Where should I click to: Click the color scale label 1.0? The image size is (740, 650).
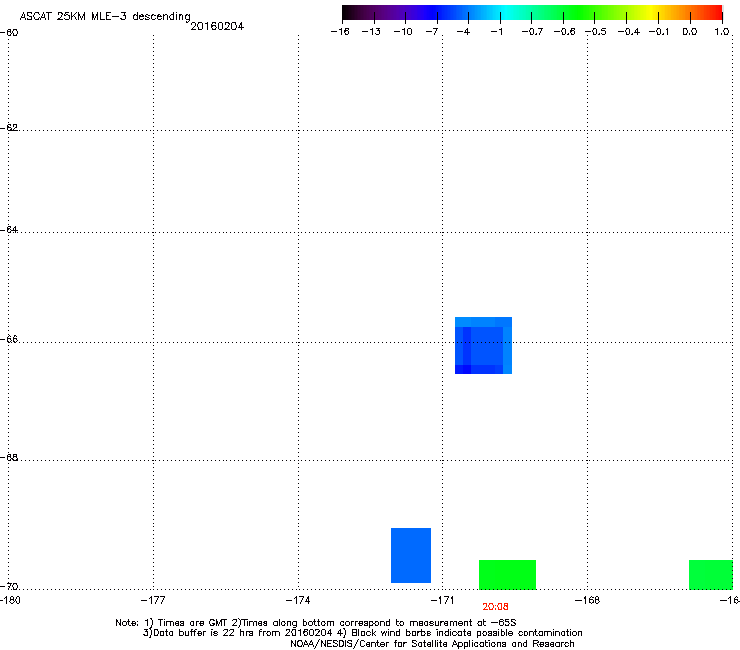tap(722, 32)
